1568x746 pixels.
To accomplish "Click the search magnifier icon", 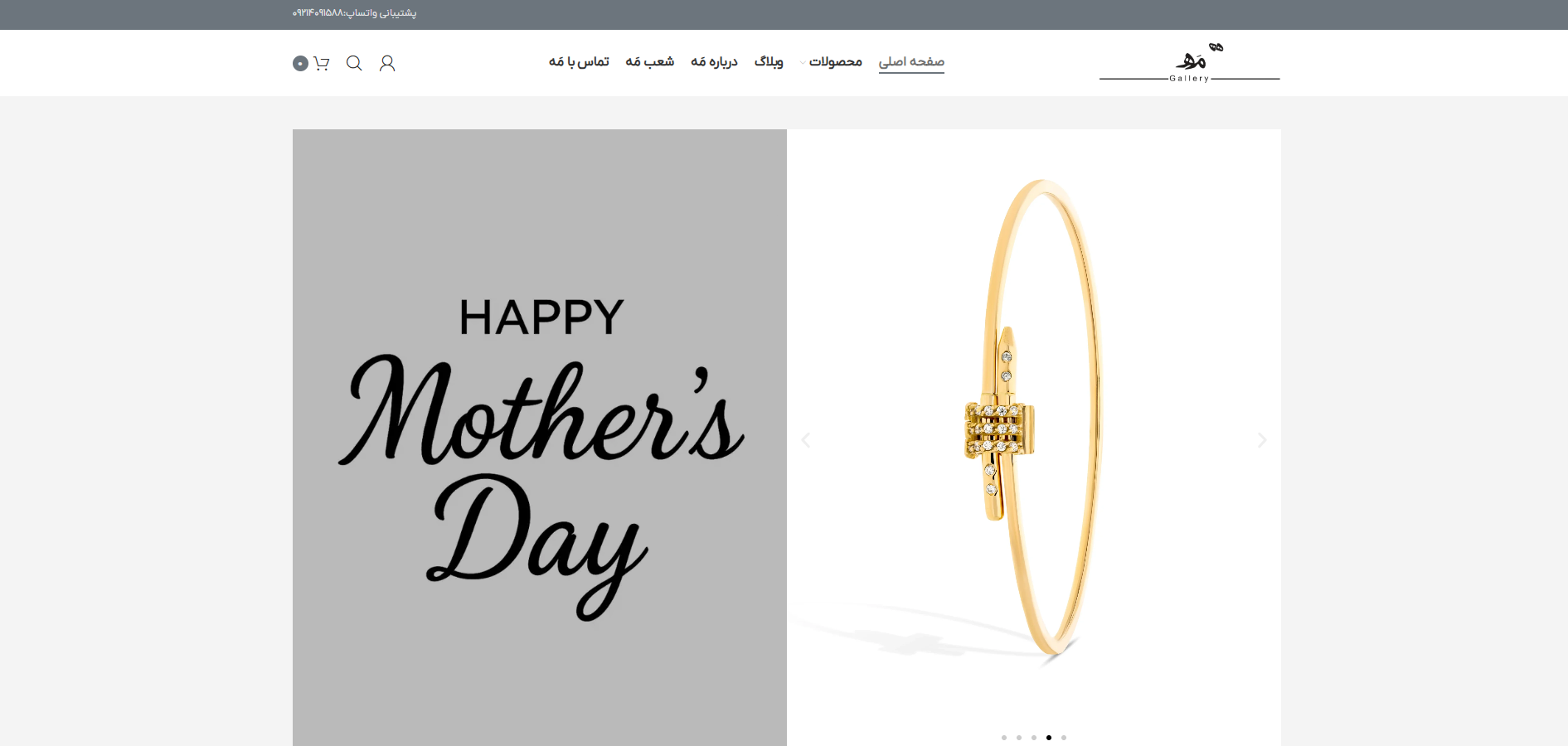I will pos(354,63).
